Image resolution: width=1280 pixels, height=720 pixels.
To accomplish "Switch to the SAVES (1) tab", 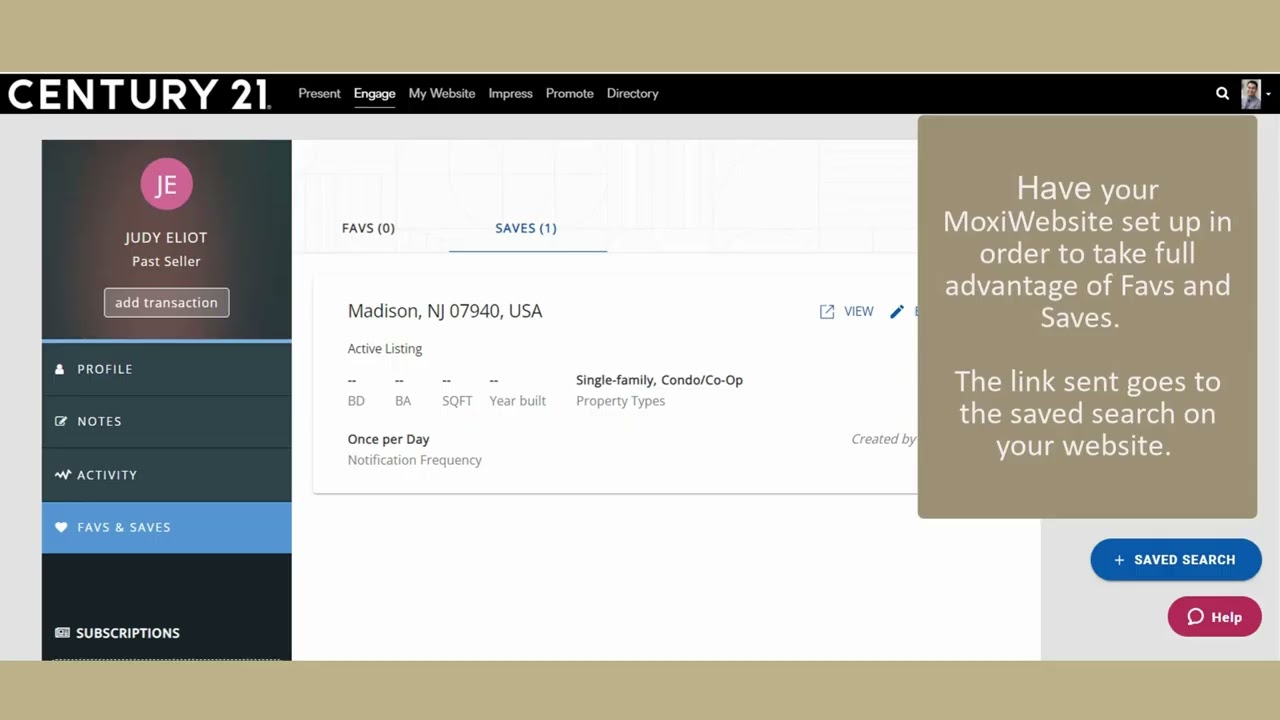I will click(526, 228).
